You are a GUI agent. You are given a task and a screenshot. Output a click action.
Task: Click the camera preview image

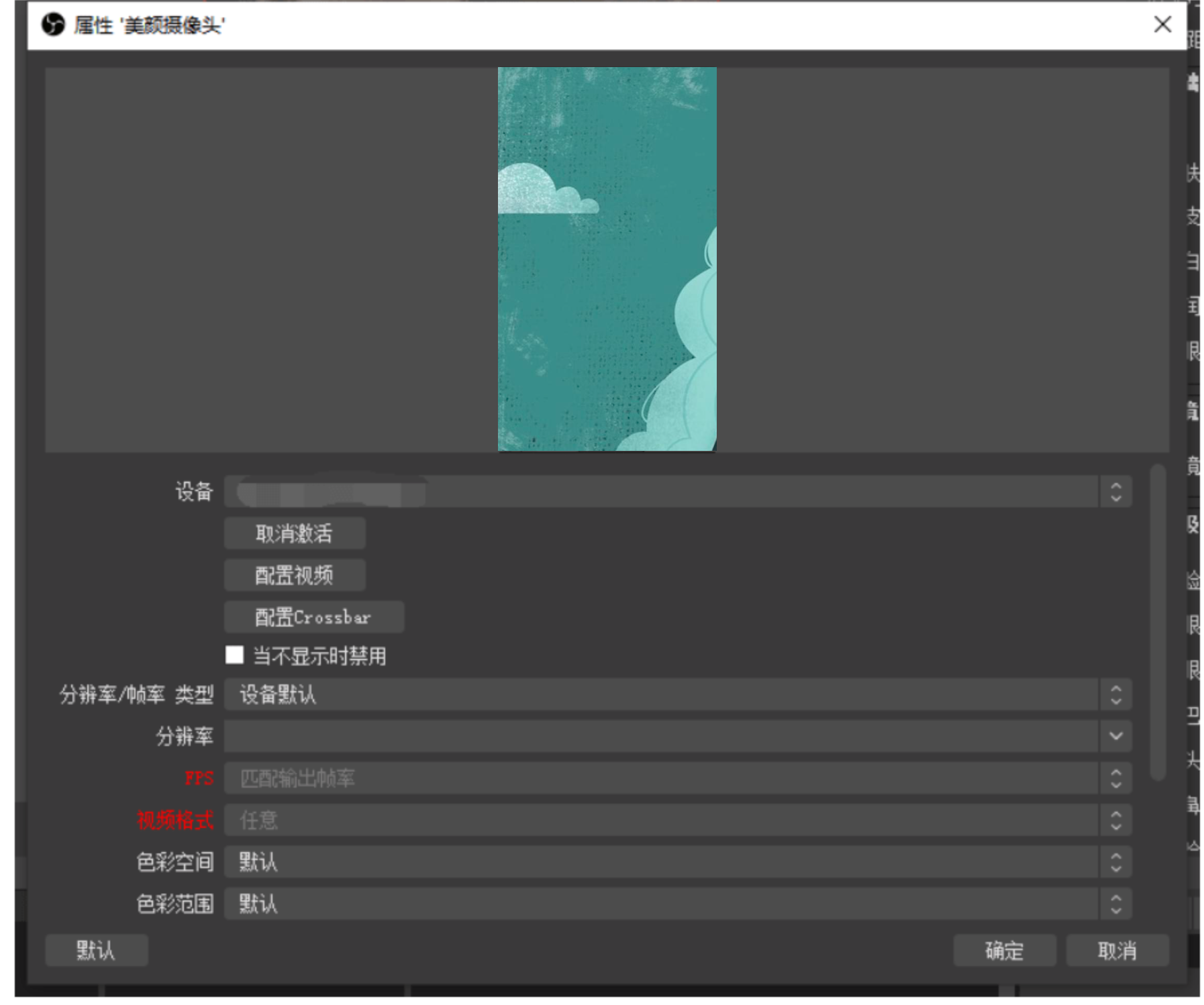(607, 259)
